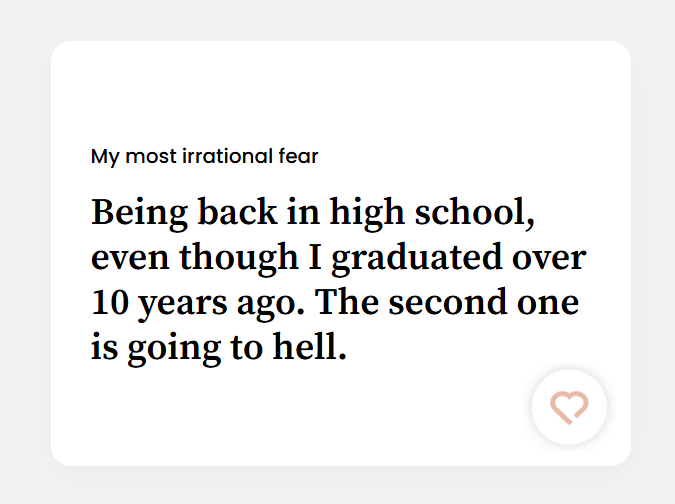Select the line "even though I graduated over"

point(338,258)
